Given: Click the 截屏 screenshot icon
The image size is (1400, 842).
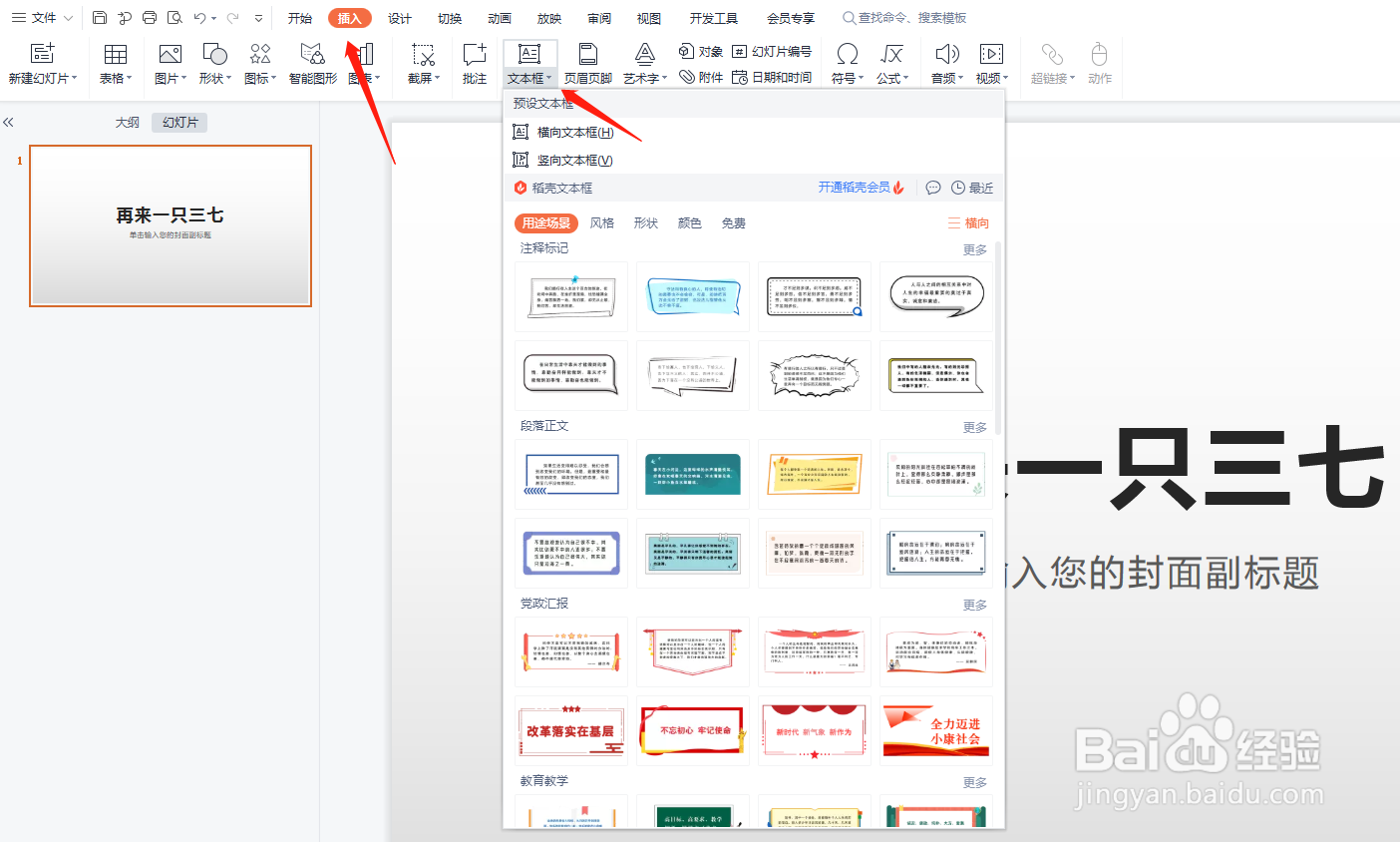Looking at the screenshot, I should tap(424, 54).
